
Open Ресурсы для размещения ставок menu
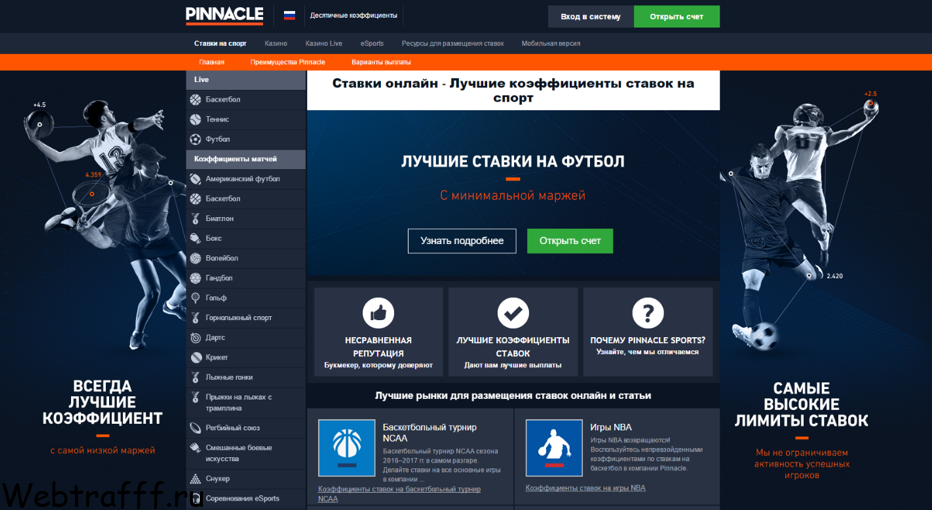pyautogui.click(x=453, y=43)
